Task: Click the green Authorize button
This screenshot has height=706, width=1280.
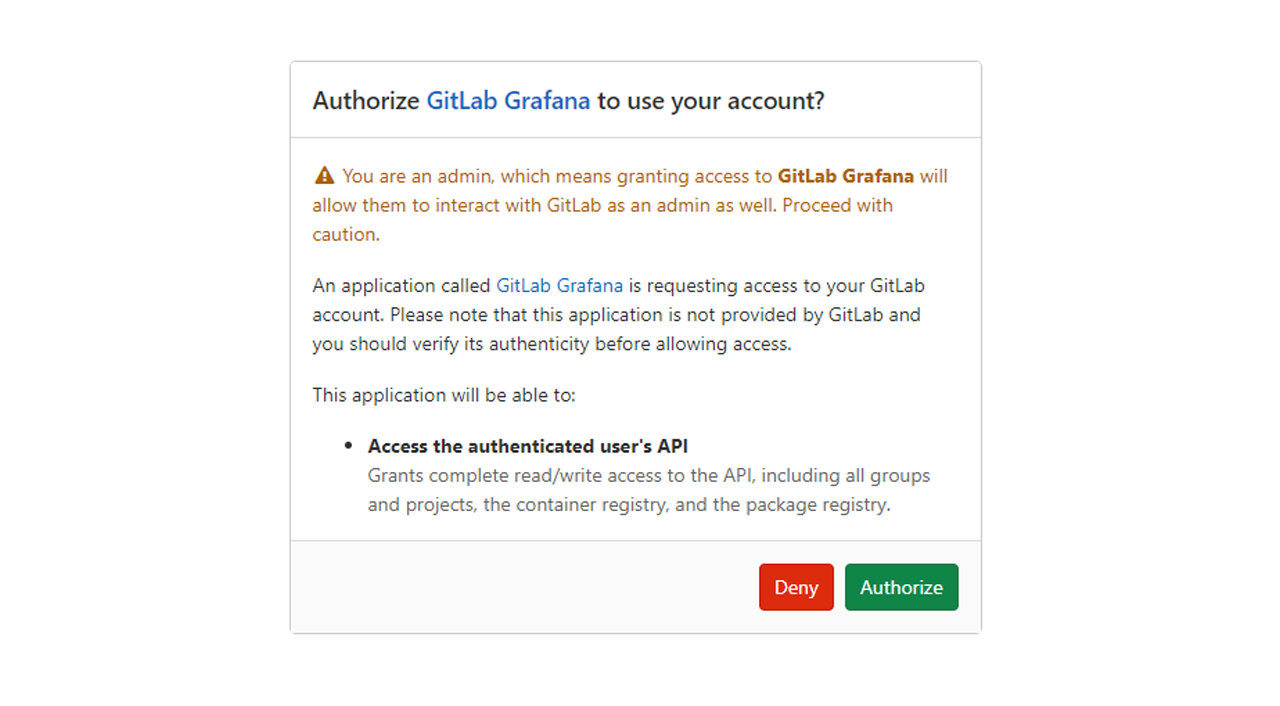Action: point(901,587)
